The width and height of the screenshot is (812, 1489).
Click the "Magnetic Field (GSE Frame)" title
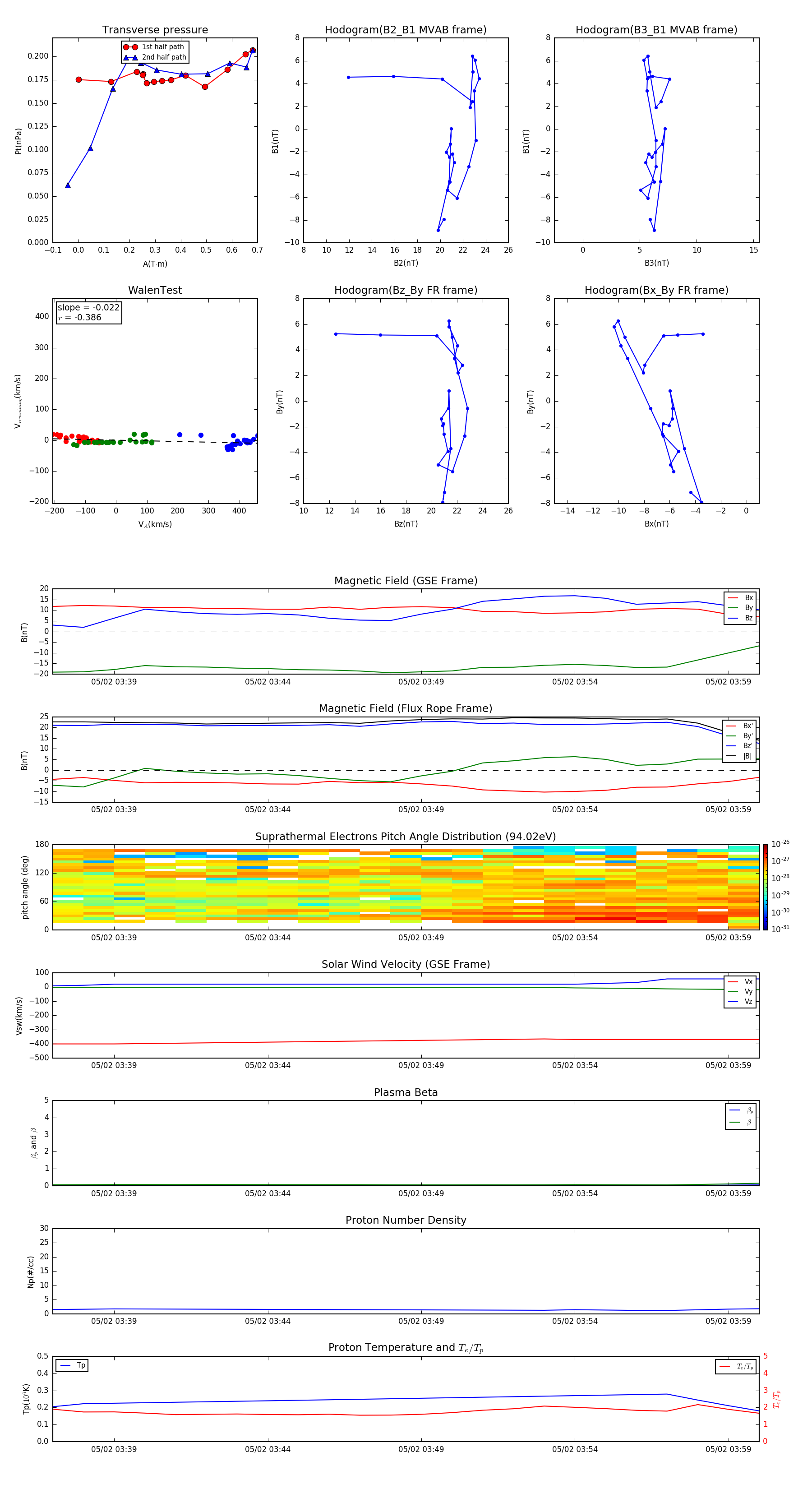pos(406,581)
